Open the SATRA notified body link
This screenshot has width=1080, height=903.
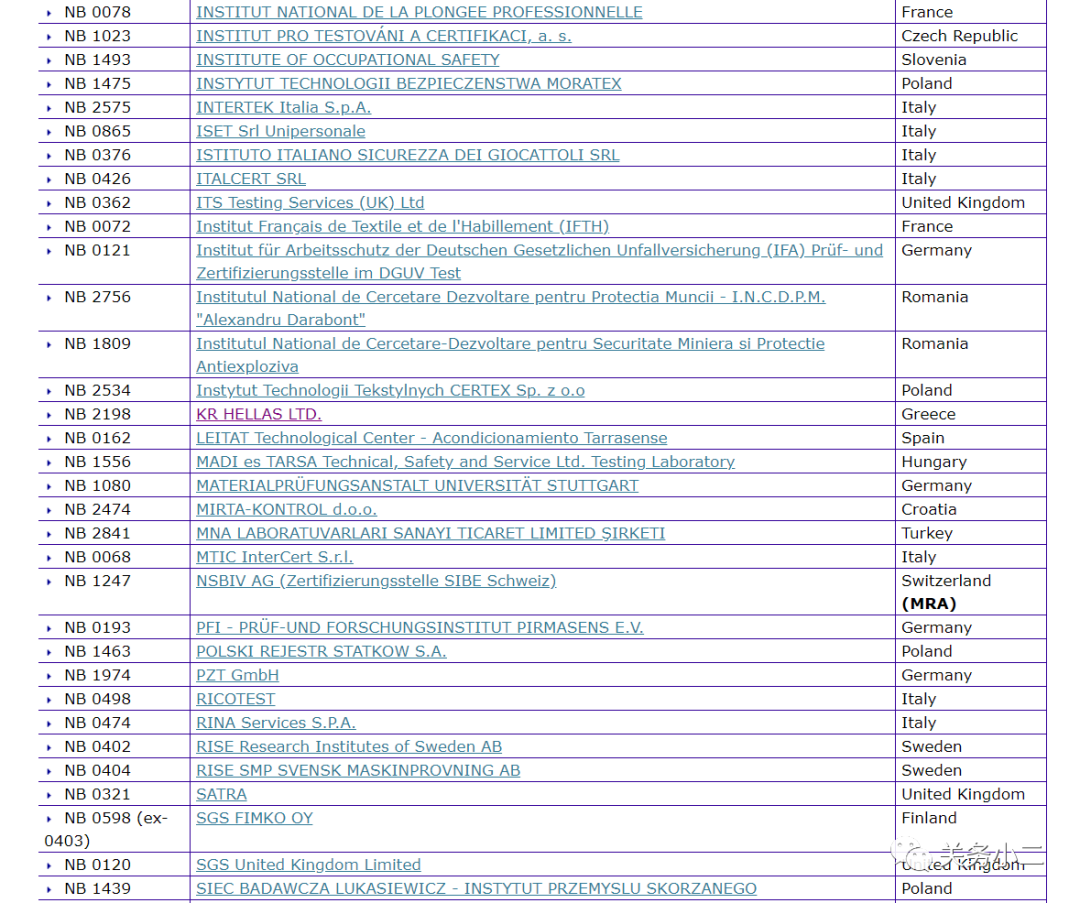[221, 794]
